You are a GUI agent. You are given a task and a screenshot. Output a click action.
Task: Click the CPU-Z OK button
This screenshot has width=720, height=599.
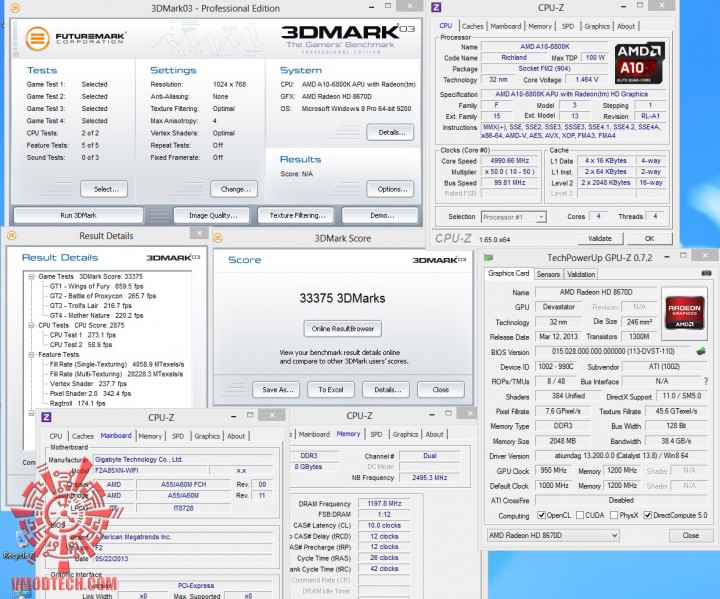(649, 238)
